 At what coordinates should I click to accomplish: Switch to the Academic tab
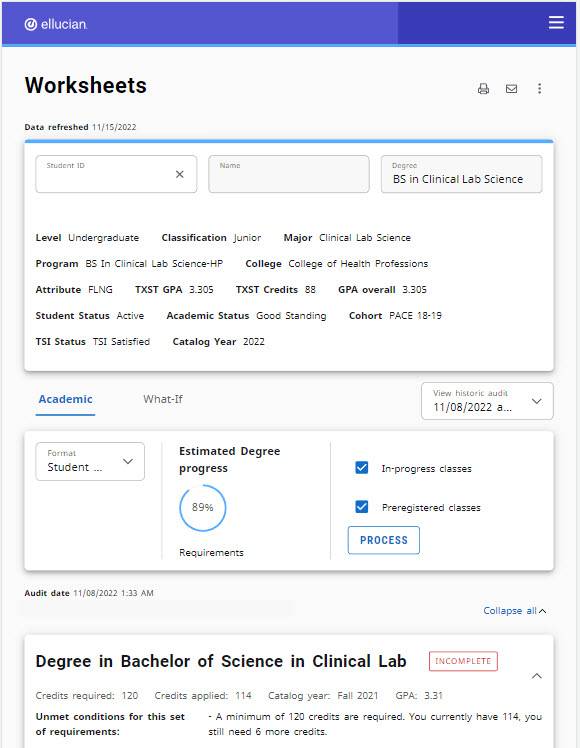coord(65,399)
